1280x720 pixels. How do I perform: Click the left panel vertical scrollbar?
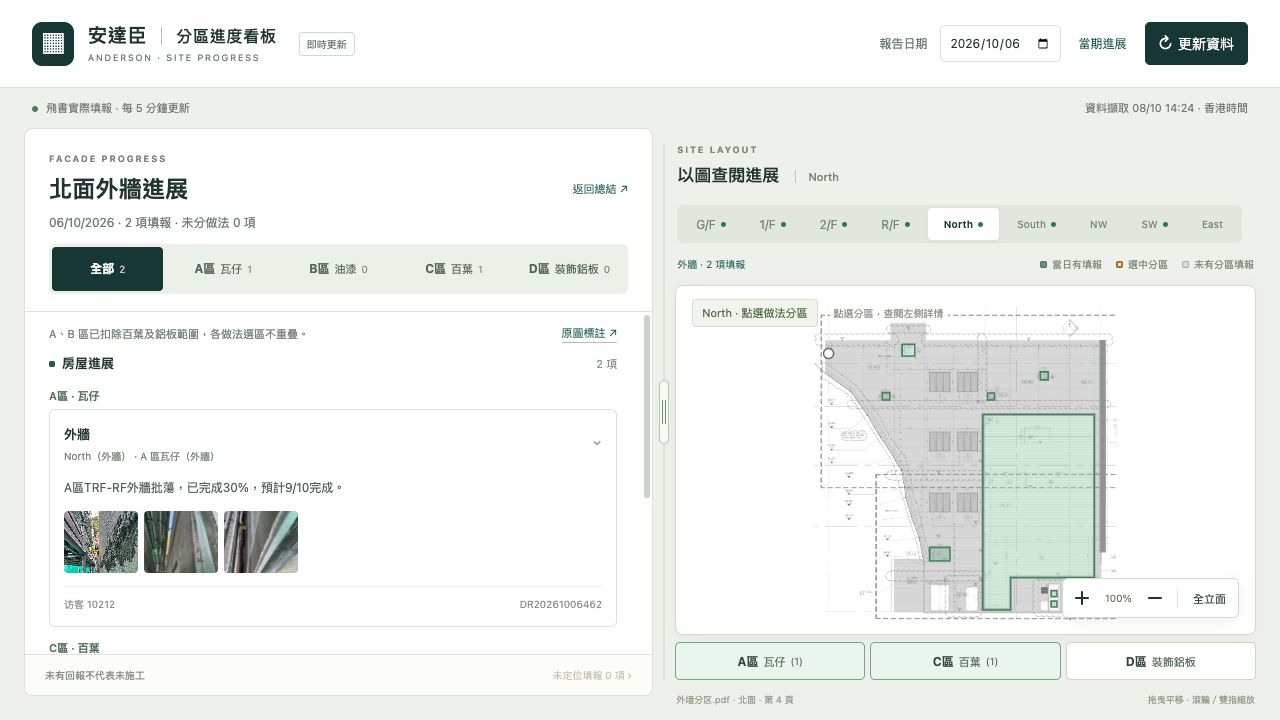tap(647, 407)
